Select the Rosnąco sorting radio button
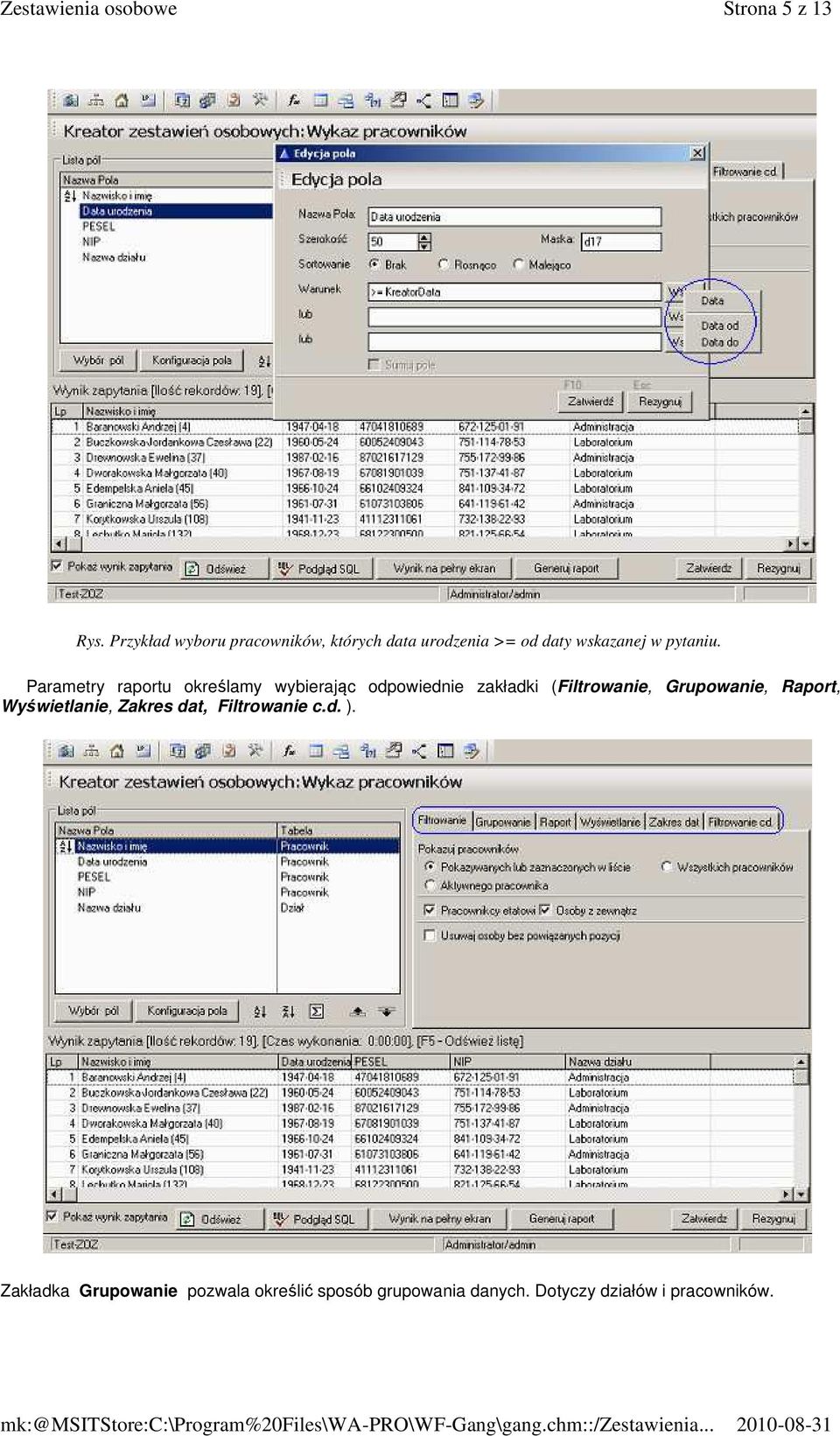This screenshot has height=1436, width=840. 444,264
